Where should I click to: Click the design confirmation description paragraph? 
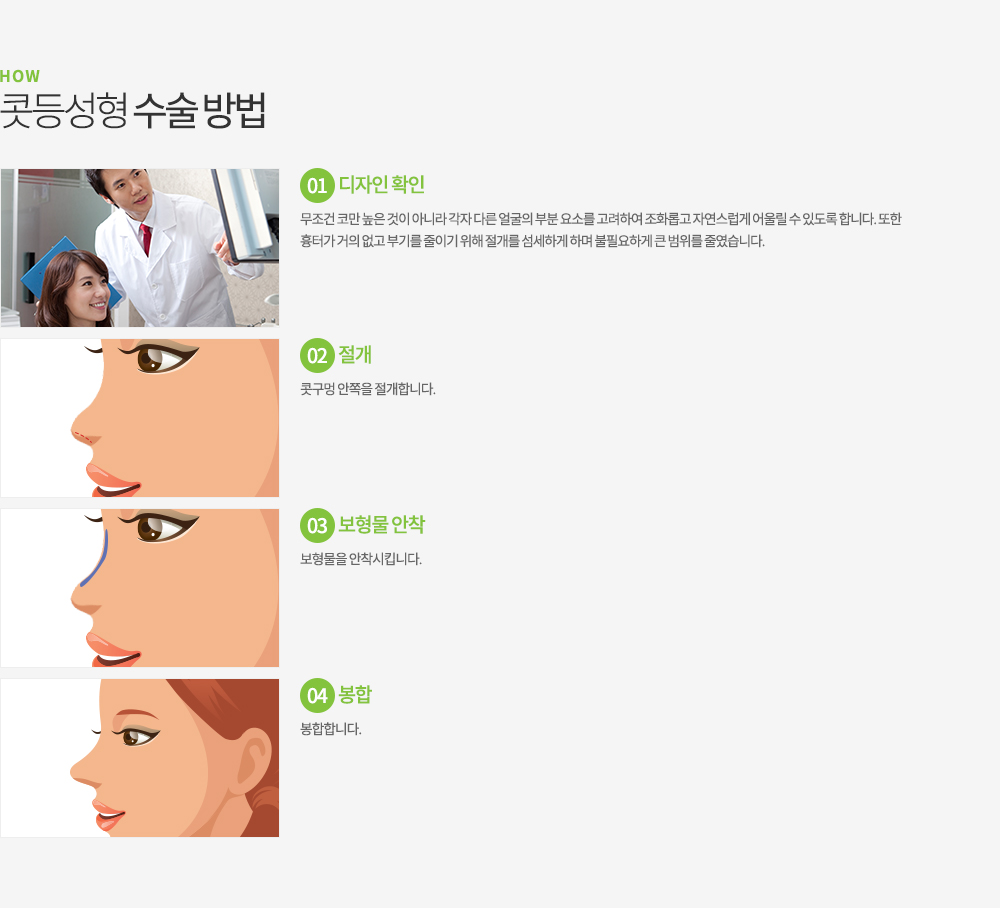pyautogui.click(x=600, y=230)
